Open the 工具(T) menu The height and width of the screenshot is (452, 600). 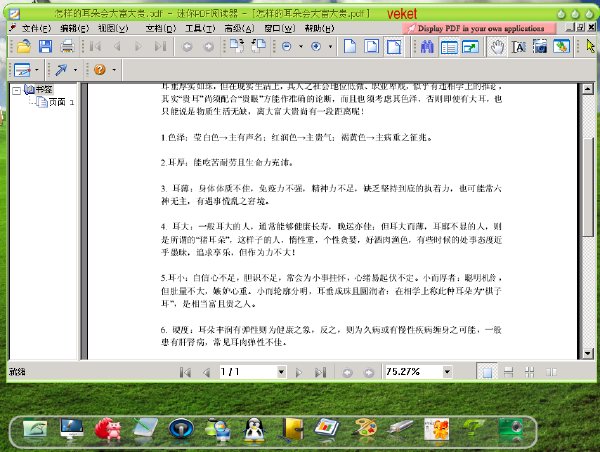click(200, 28)
